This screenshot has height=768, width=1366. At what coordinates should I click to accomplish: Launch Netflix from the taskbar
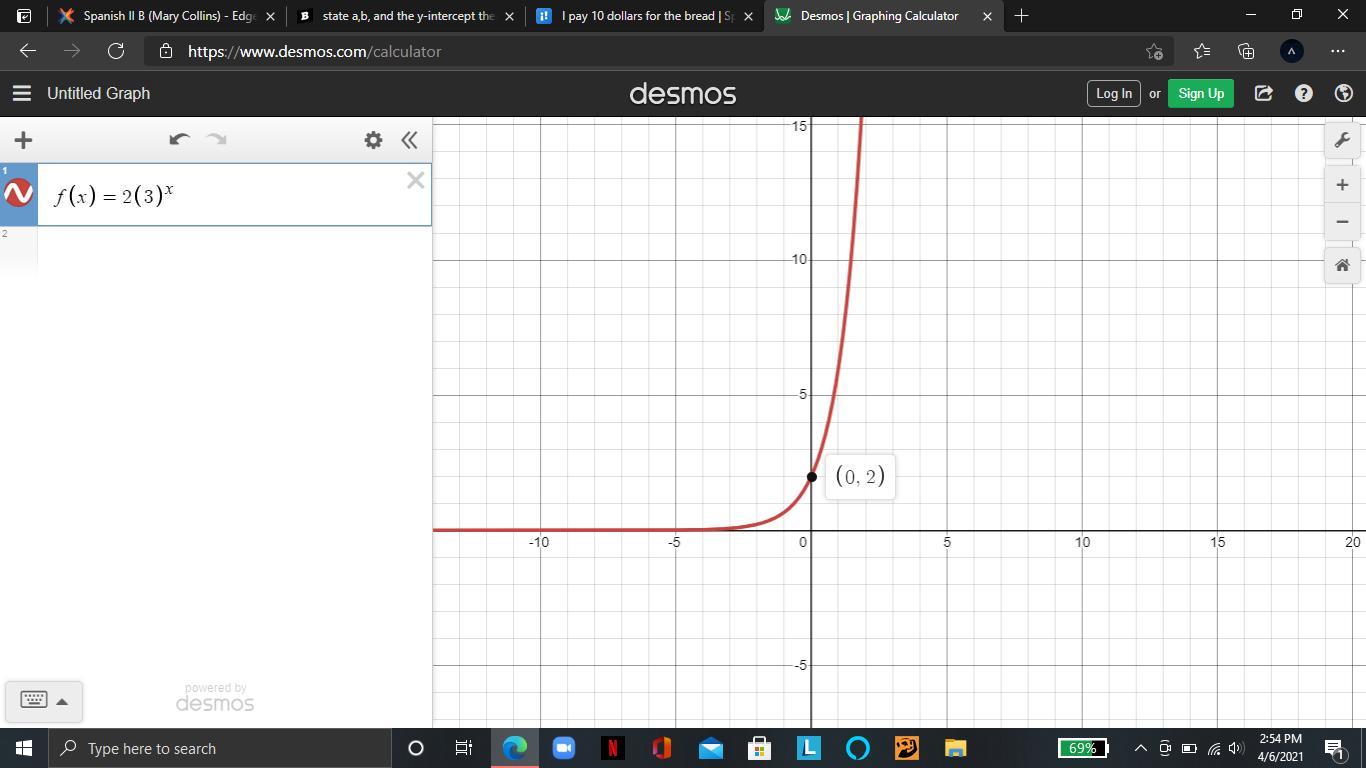coord(613,748)
